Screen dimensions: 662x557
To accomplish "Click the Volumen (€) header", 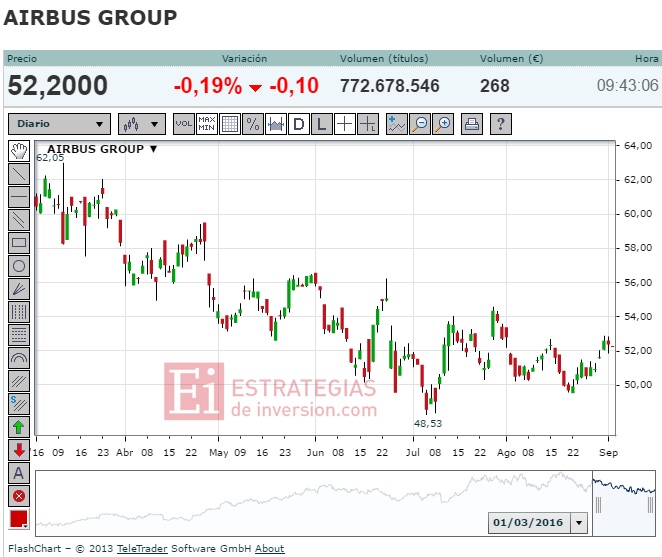I will point(511,59).
